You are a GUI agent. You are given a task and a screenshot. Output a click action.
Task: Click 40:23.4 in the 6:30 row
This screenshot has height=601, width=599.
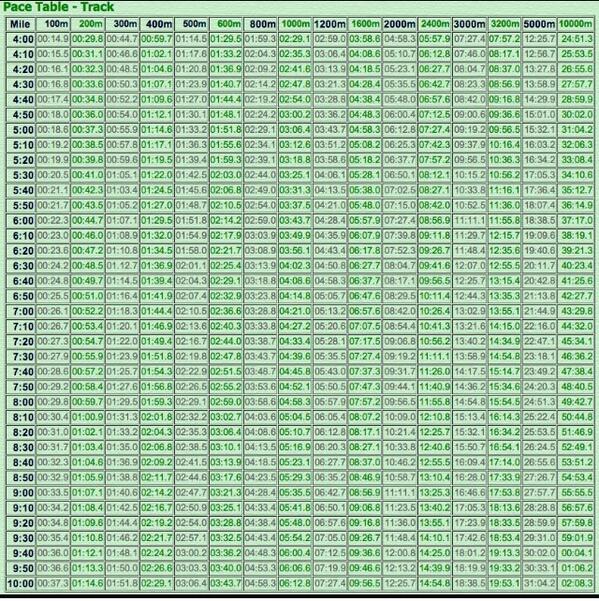[575, 266]
